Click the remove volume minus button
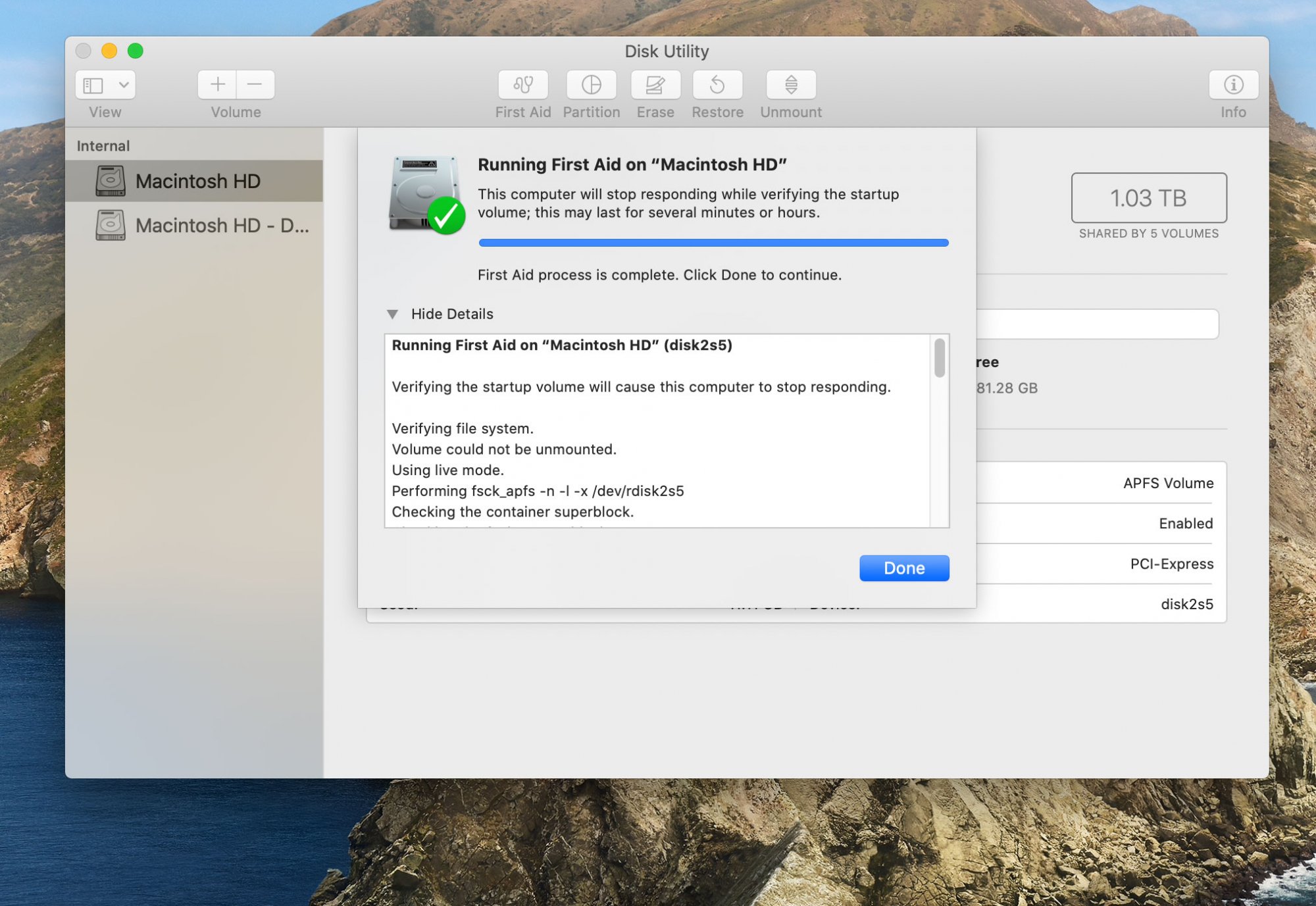1316x906 pixels. (x=255, y=85)
